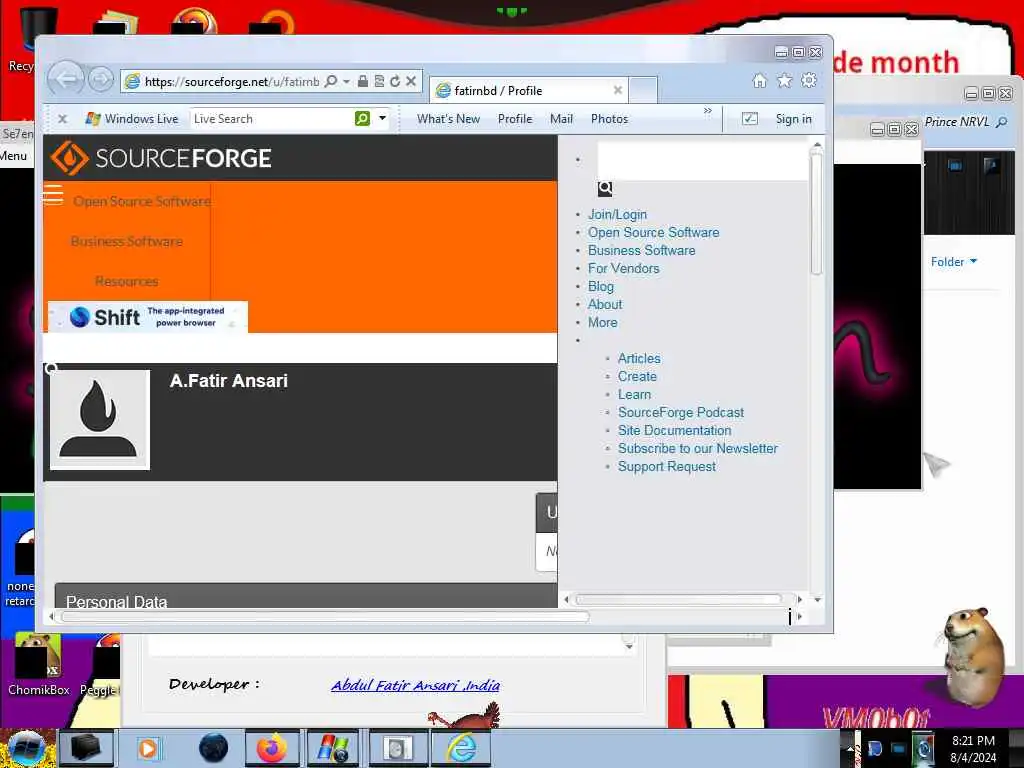Open the Site Documentation link
The image size is (1024, 768).
click(675, 430)
